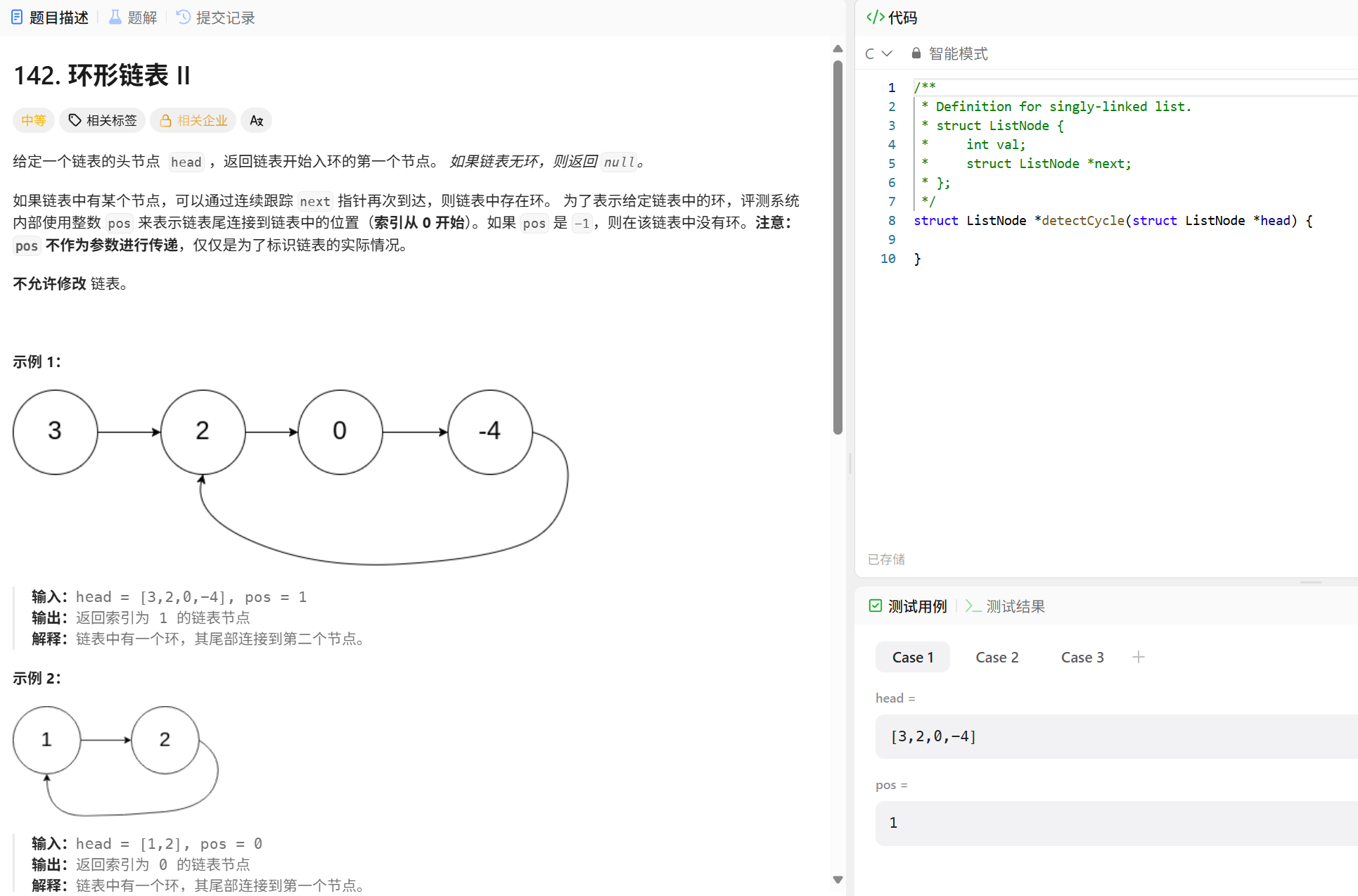This screenshot has height=896, width=1358.
Task: Click the 中等 difficulty badge
Action: coord(33,120)
